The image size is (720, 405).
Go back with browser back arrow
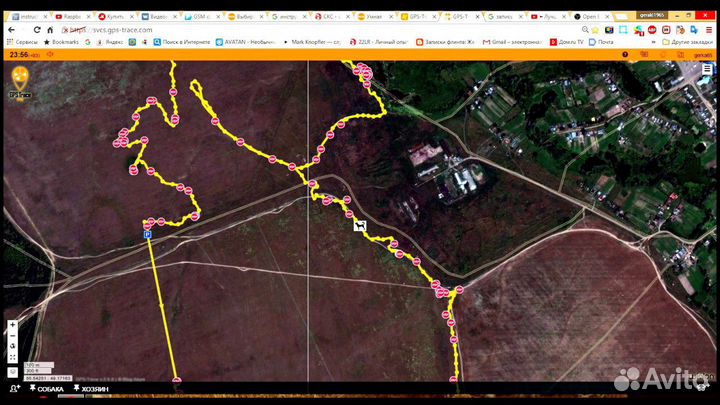coord(11,30)
